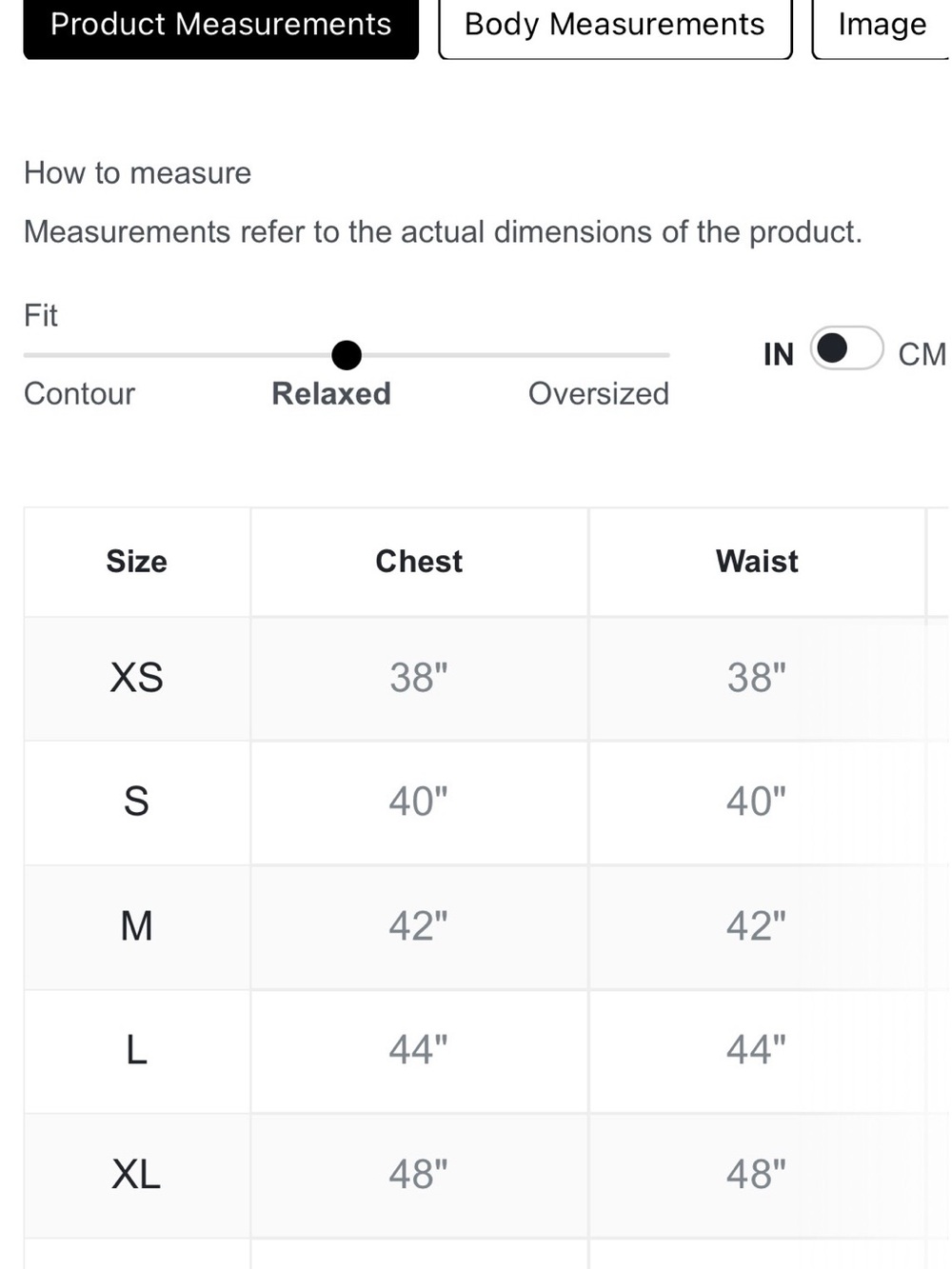Click the Waist column header

(x=757, y=562)
